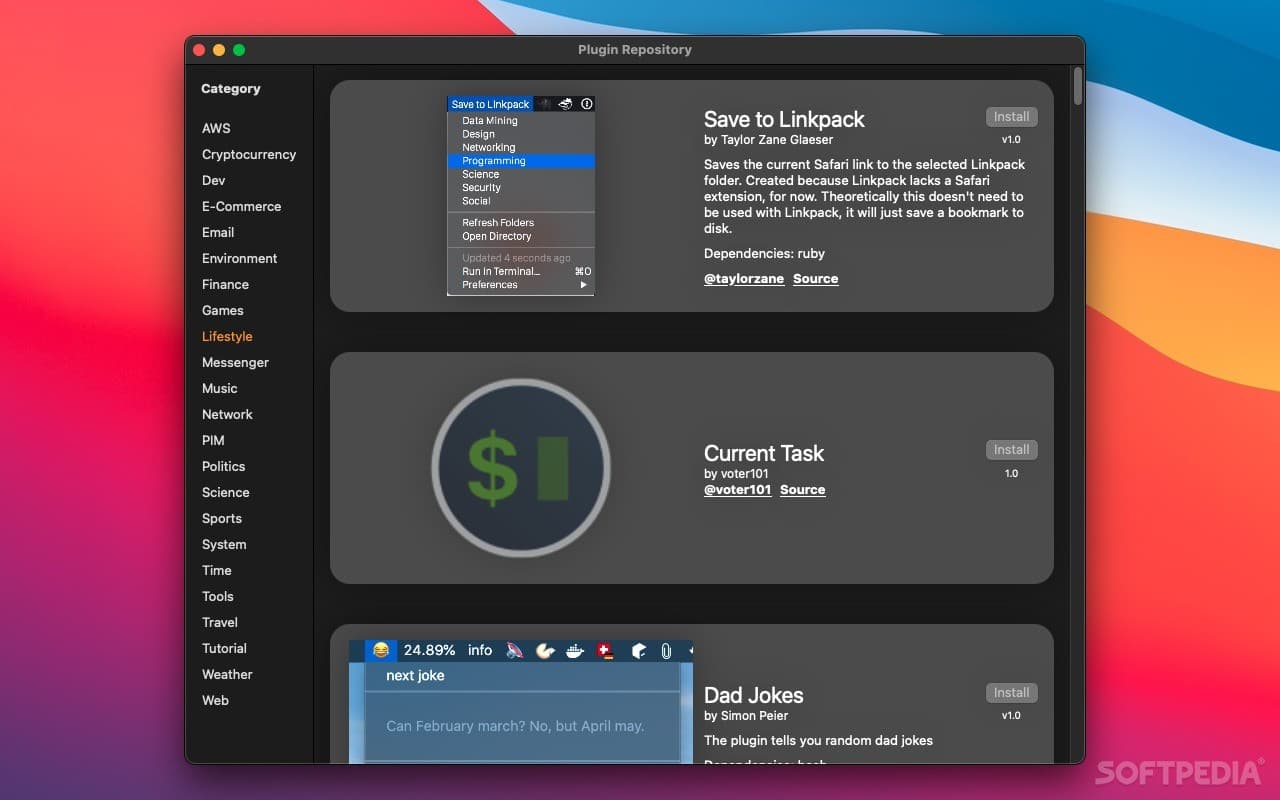
Task: Open the Finance category
Action: pyautogui.click(x=225, y=284)
